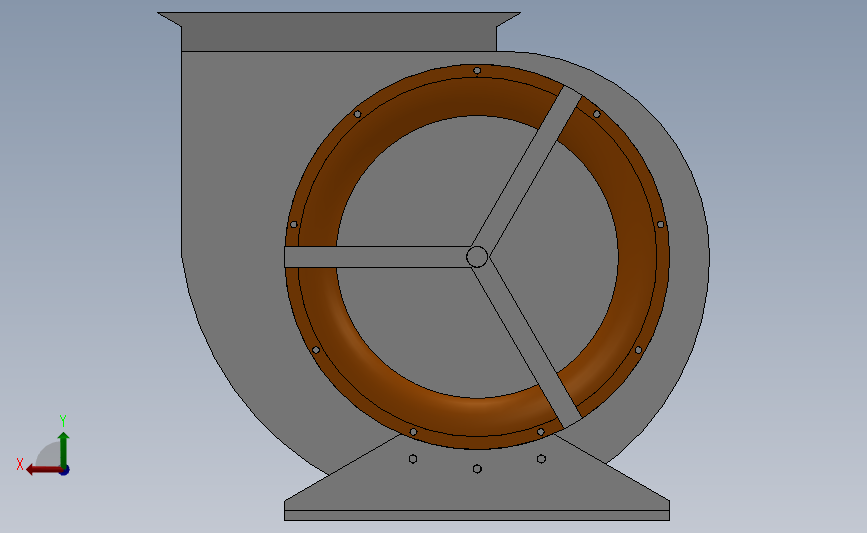Select the middle bolt on the trapezoid base support

click(x=477, y=469)
